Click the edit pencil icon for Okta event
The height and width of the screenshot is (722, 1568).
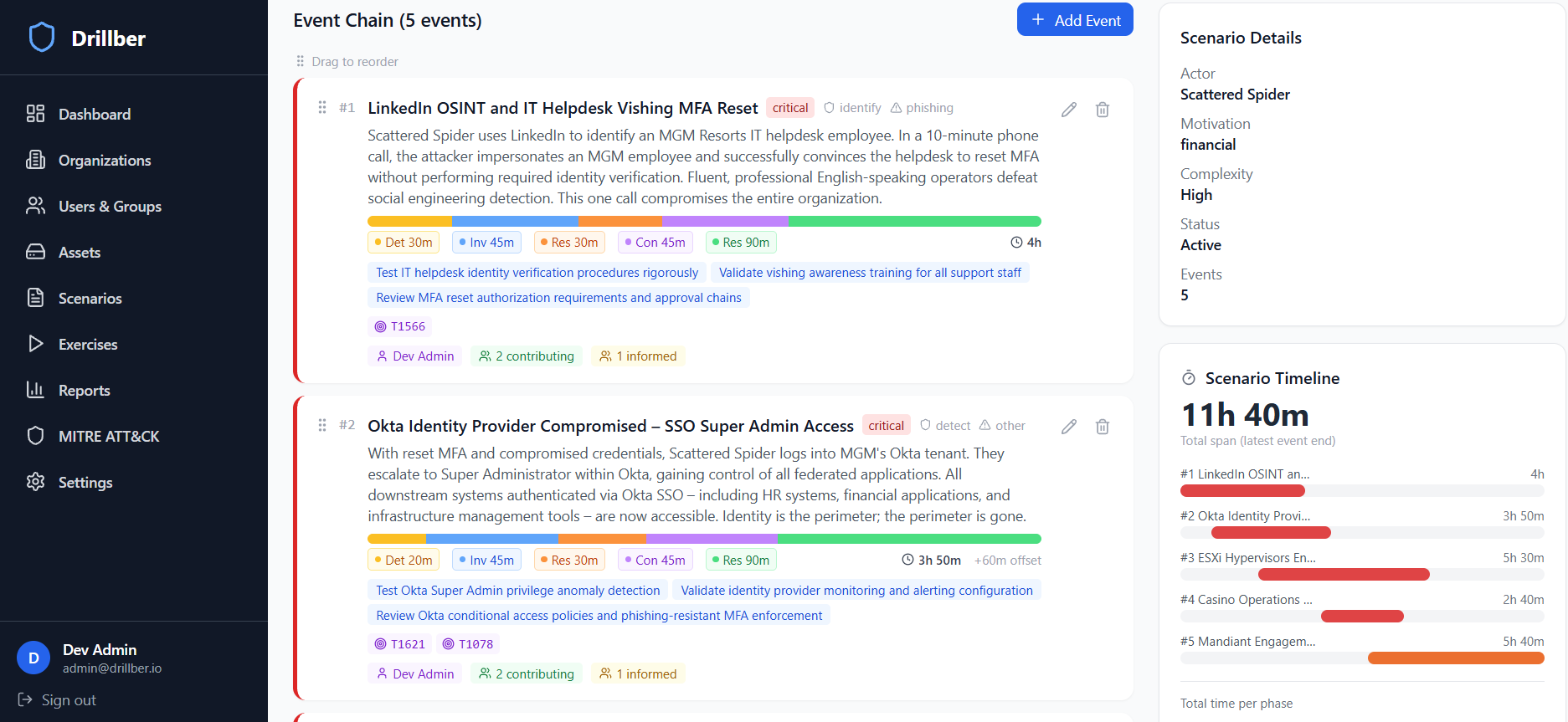pos(1069,427)
